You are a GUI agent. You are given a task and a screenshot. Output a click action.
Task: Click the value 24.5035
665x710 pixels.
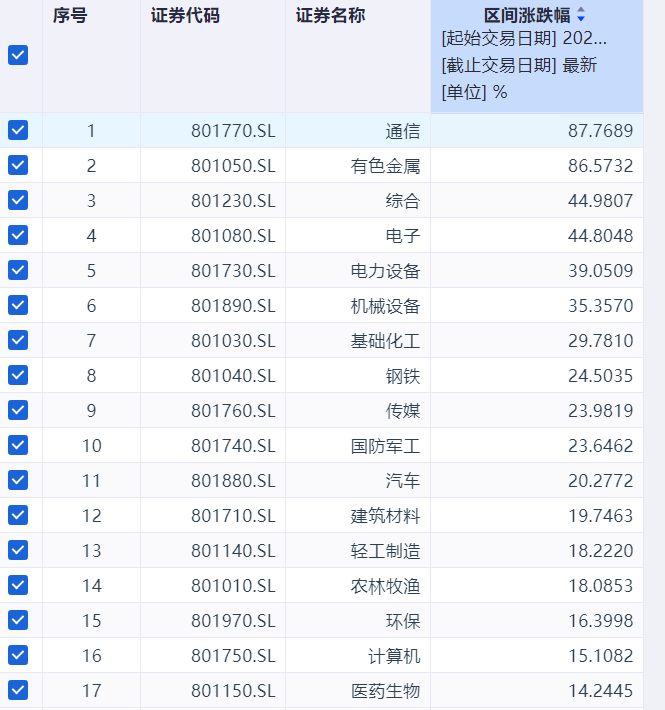[601, 376]
